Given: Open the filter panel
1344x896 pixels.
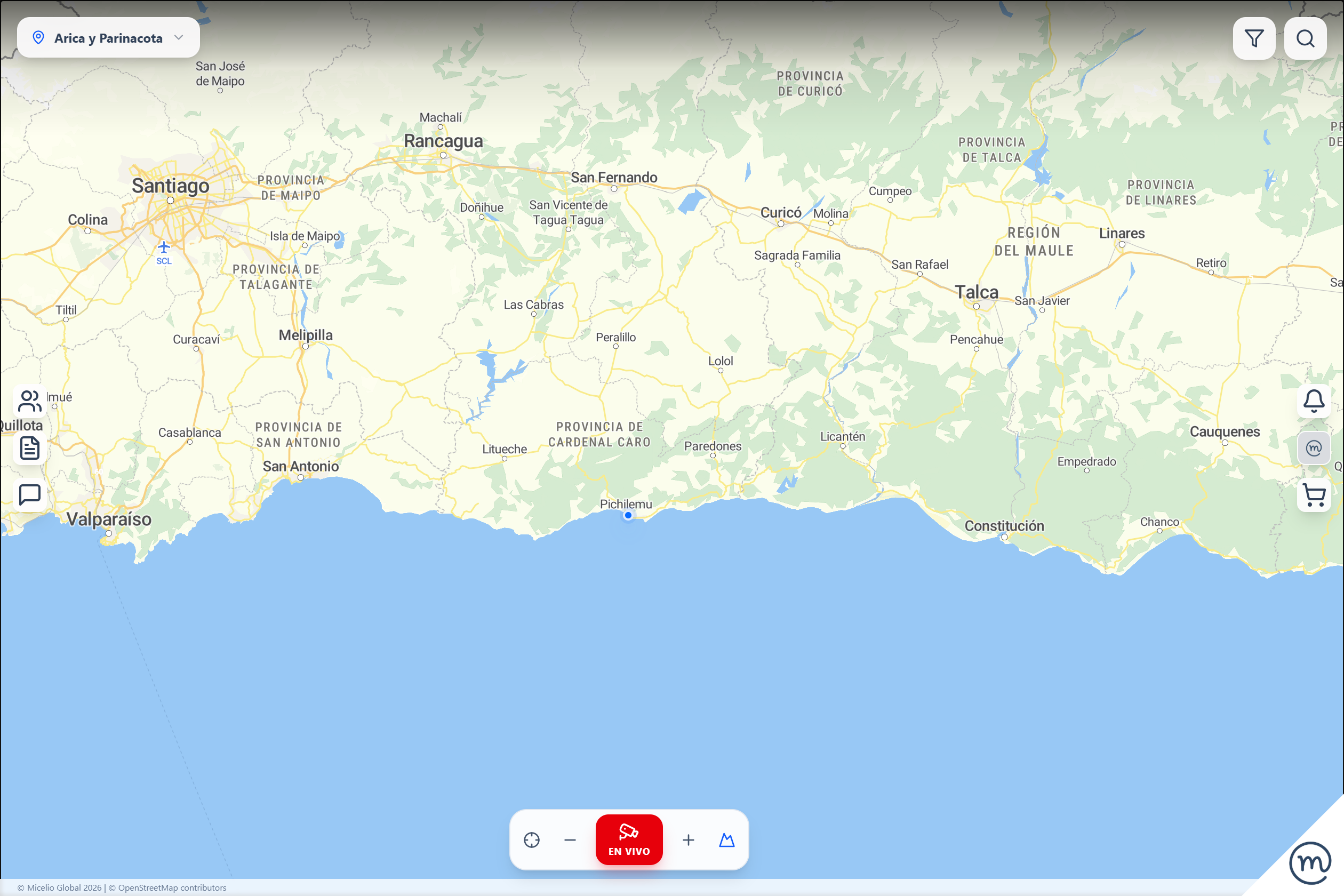Looking at the screenshot, I should point(1254,38).
